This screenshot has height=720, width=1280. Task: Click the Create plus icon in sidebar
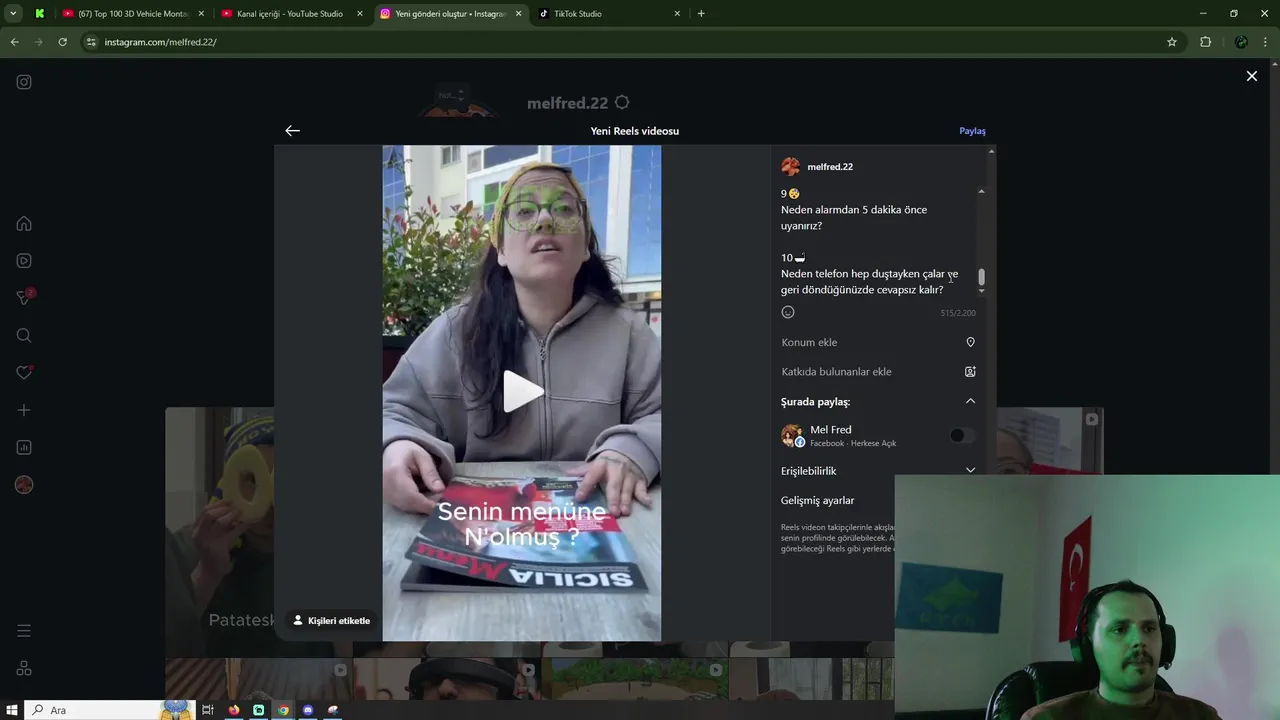24,410
